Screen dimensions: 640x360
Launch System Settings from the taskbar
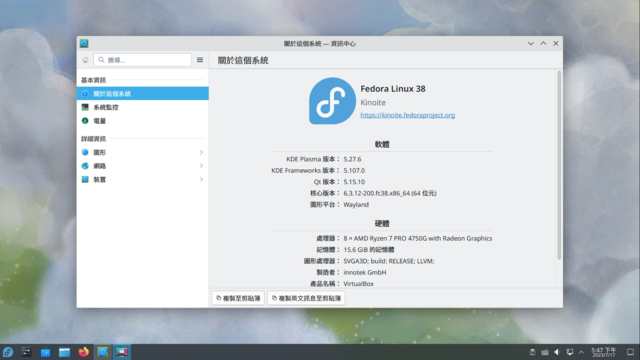[27, 352]
